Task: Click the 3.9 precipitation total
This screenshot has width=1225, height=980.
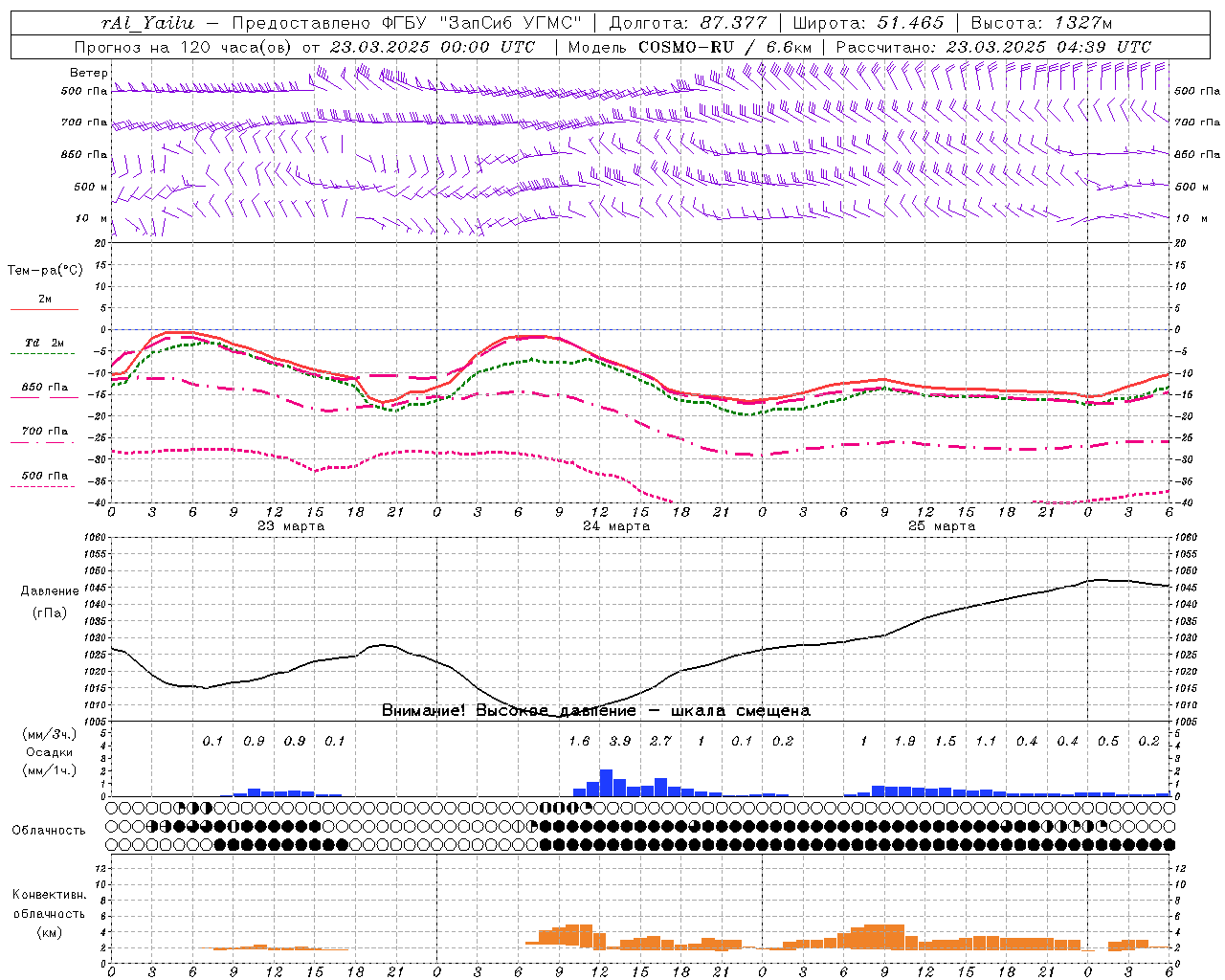Action: click(620, 741)
